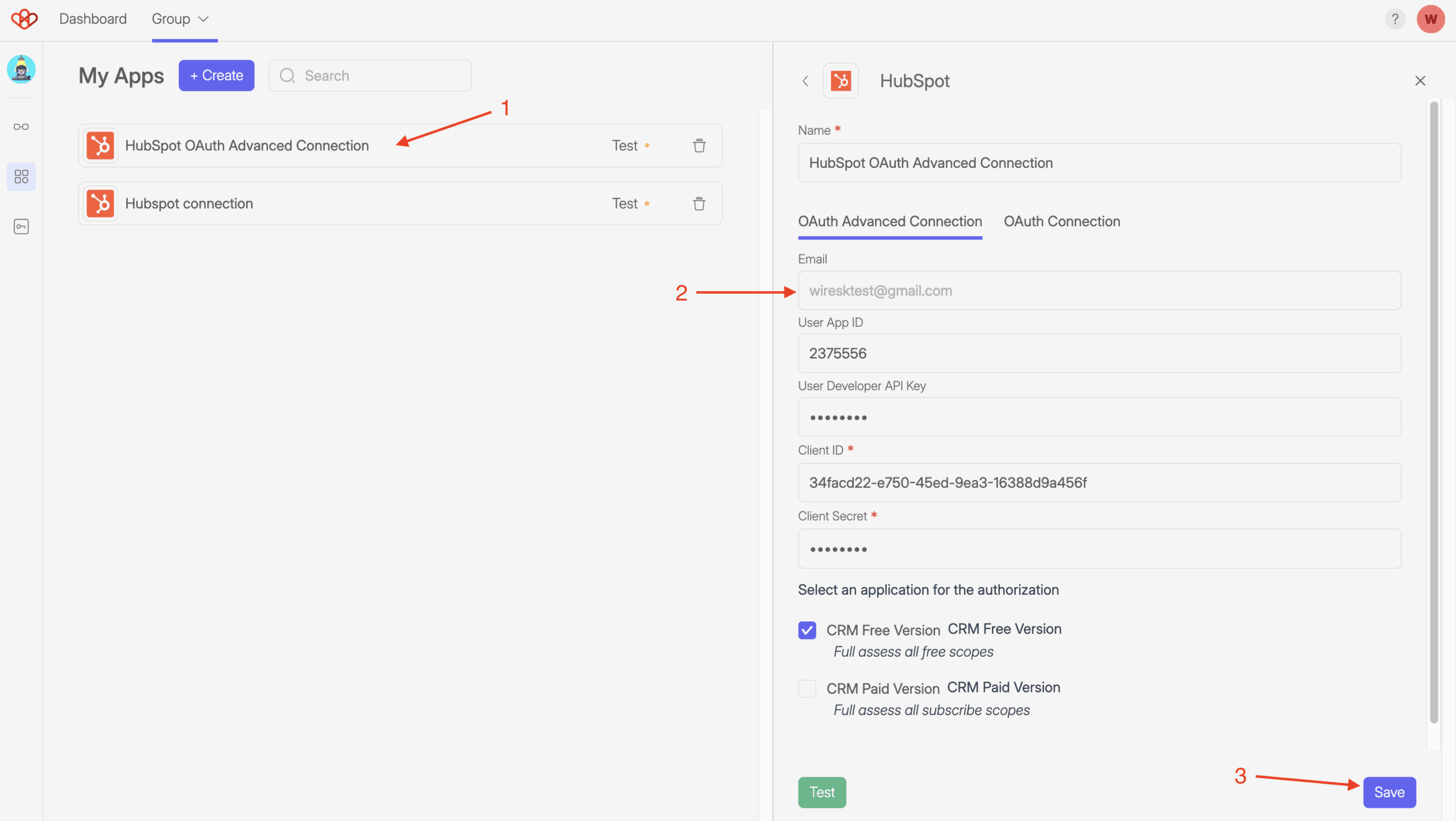Select the Hubspot connection app row
Image resolution: width=1456 pixels, height=821 pixels.
(400, 204)
